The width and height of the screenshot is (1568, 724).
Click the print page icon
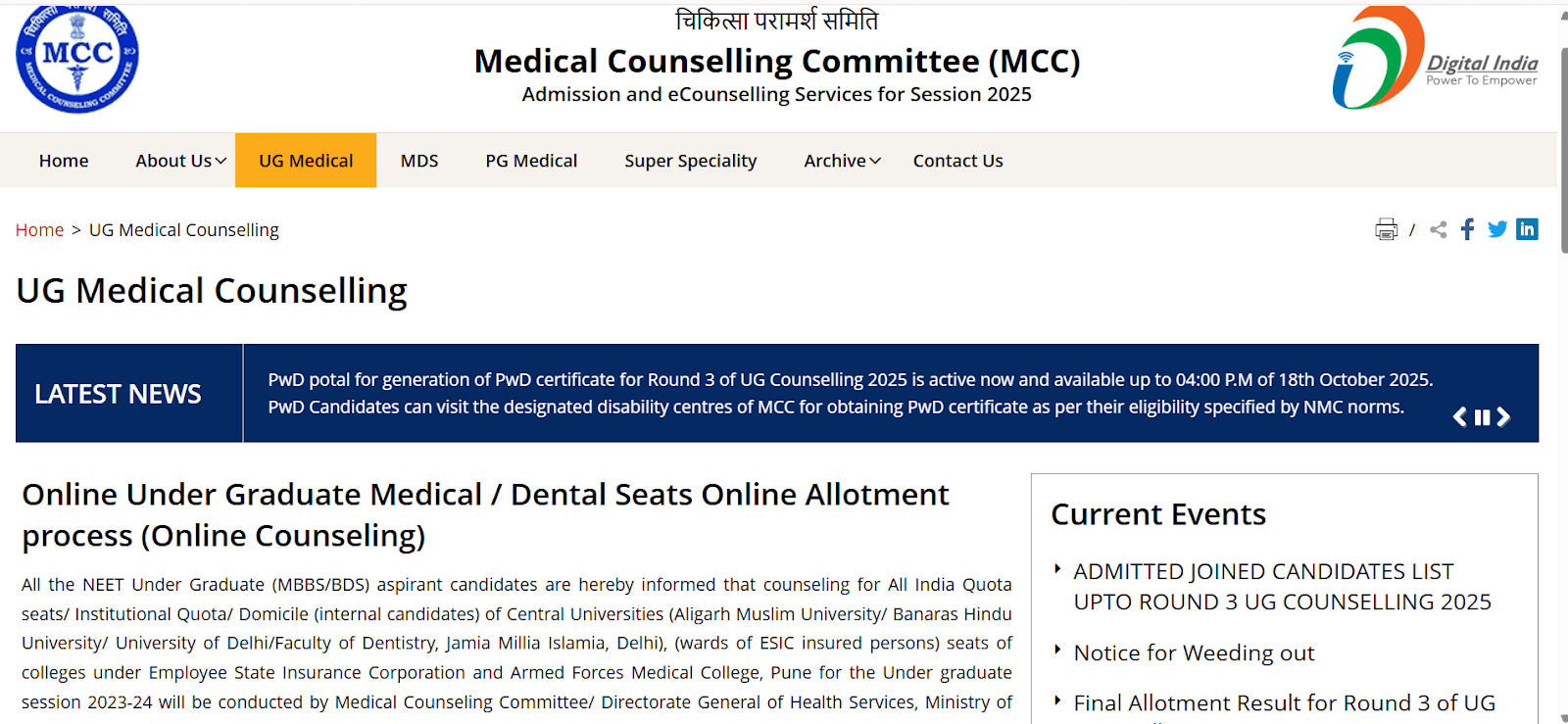point(1386,228)
